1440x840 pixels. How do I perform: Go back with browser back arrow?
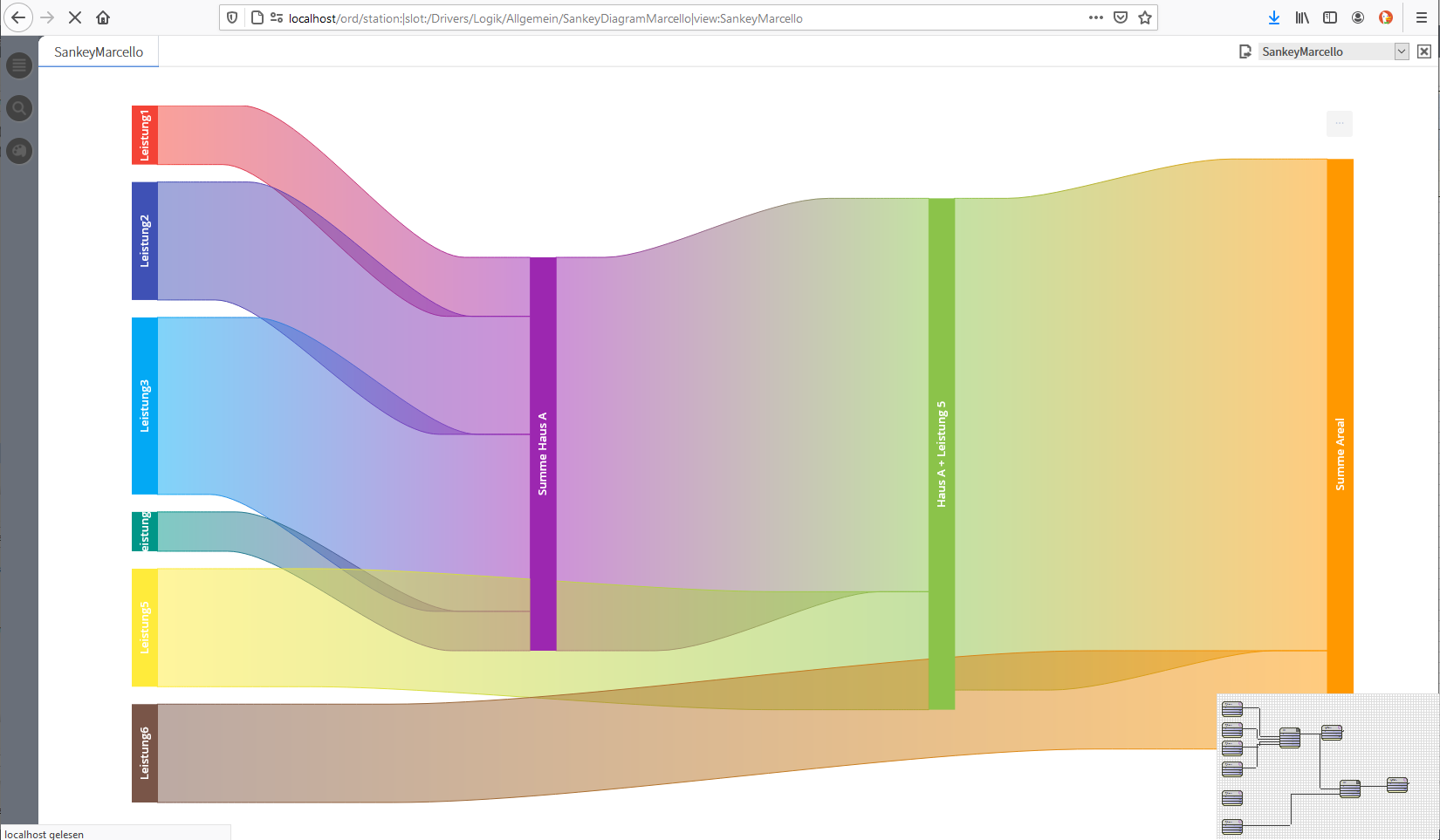[x=17, y=17]
